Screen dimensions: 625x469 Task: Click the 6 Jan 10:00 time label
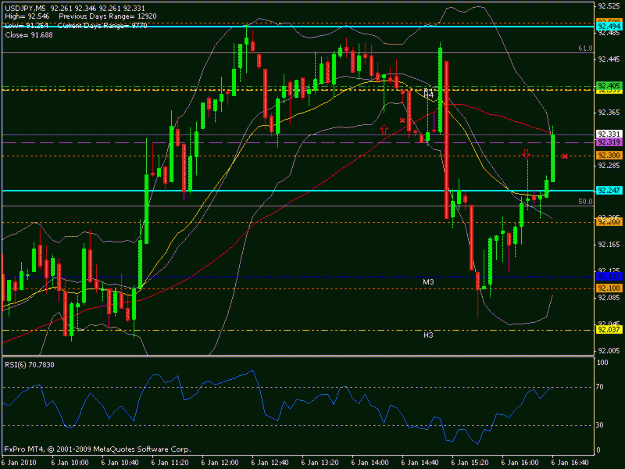[x=69, y=463]
